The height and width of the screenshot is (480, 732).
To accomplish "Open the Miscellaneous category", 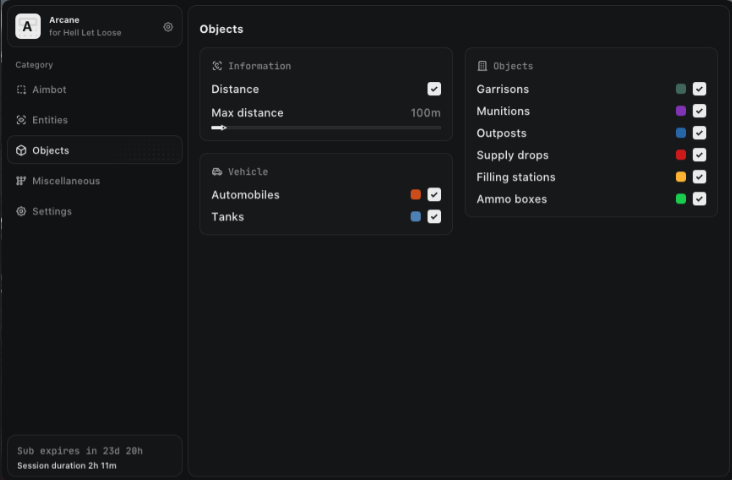I will pyautogui.click(x=65, y=181).
